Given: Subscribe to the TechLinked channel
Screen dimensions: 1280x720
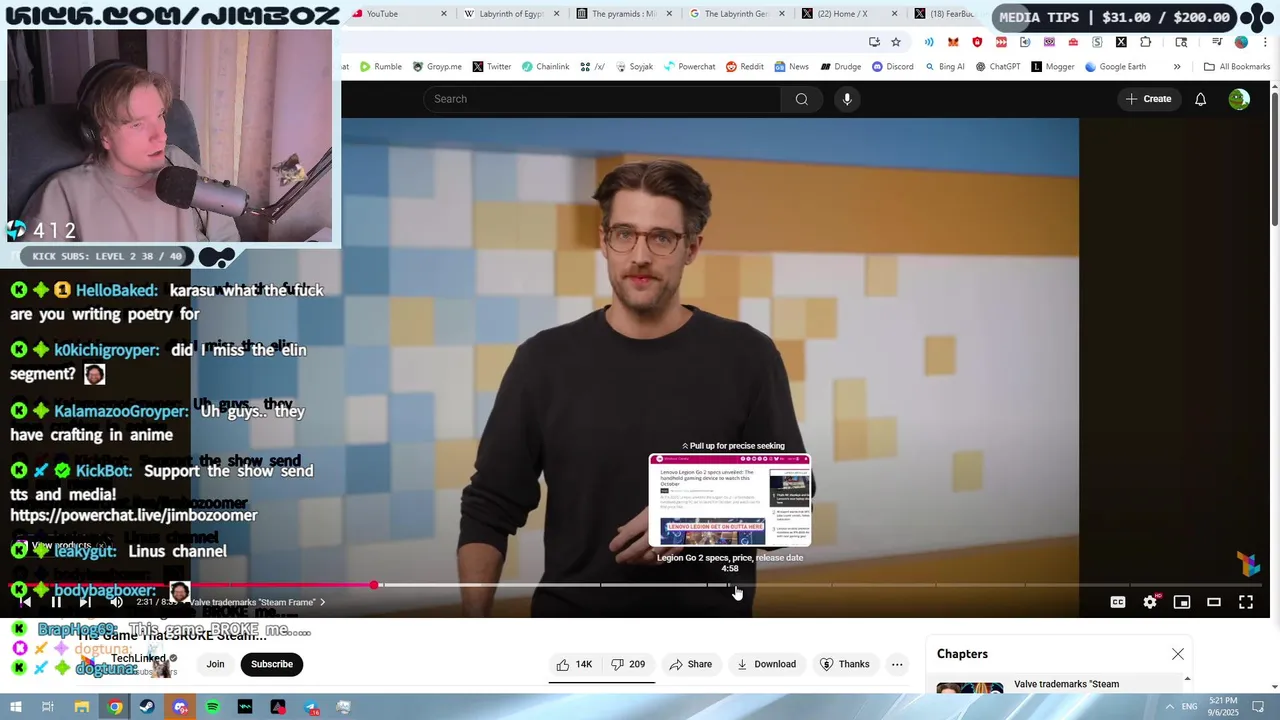Looking at the screenshot, I should [x=272, y=664].
